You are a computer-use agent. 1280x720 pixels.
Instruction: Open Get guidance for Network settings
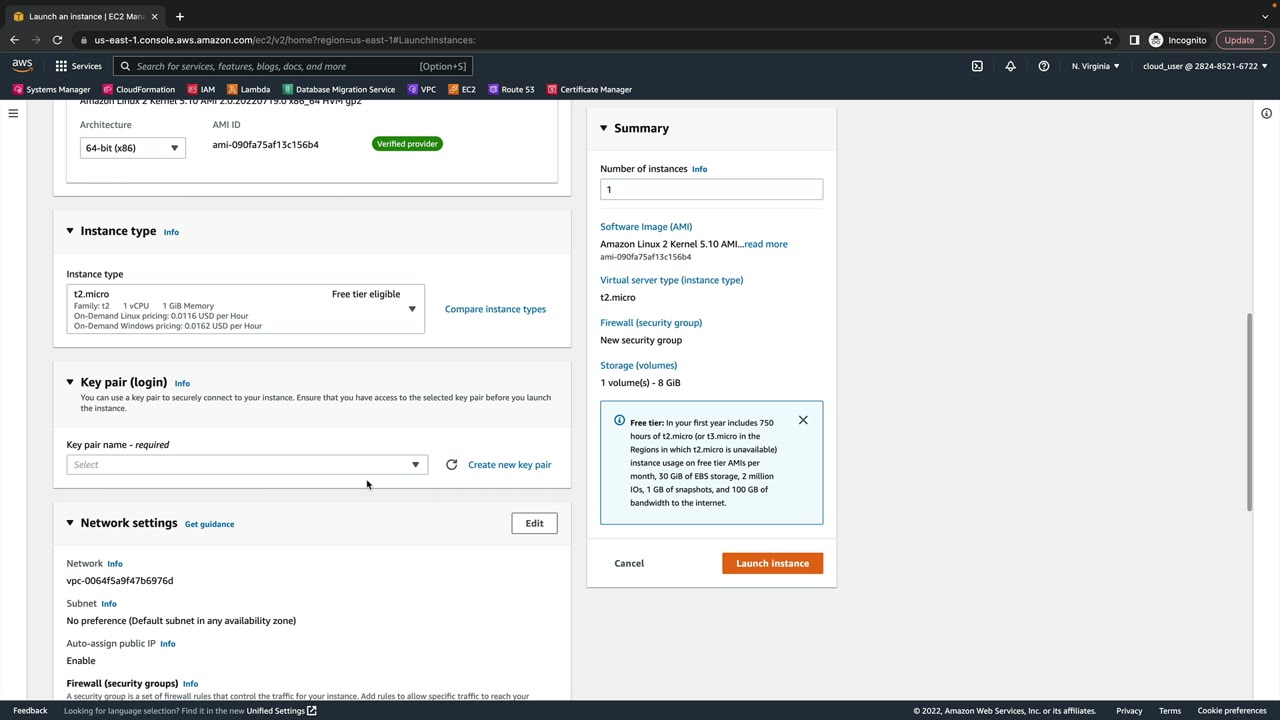(x=209, y=524)
